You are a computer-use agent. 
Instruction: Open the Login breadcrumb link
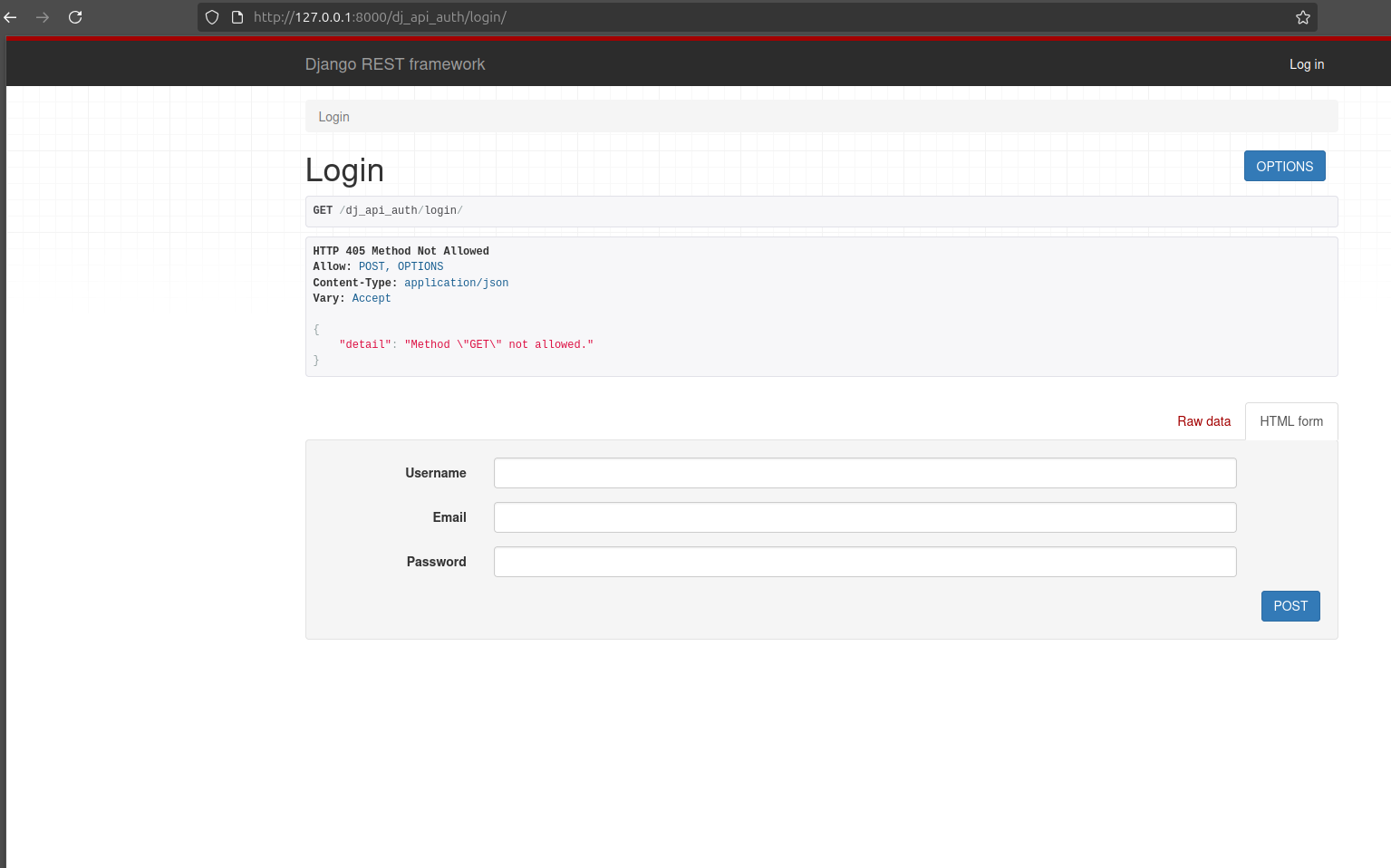coord(333,116)
